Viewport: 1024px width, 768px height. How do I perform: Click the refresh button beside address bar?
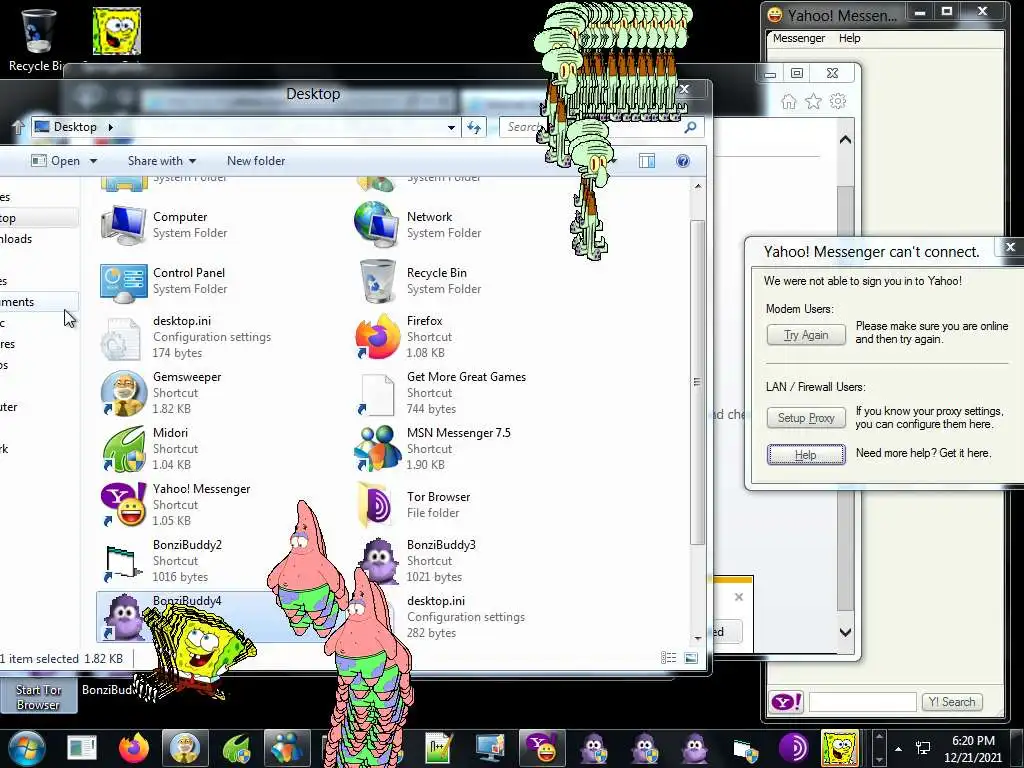474,127
